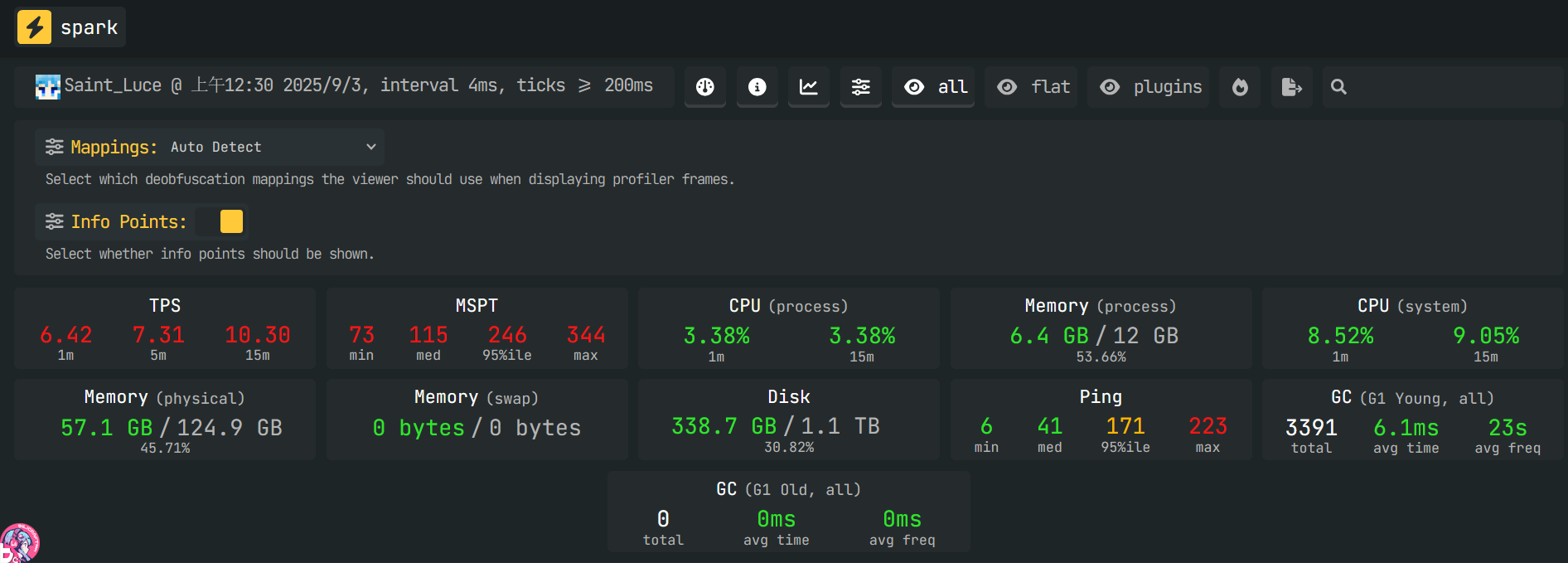Click the search magnifier icon

coord(1338,87)
